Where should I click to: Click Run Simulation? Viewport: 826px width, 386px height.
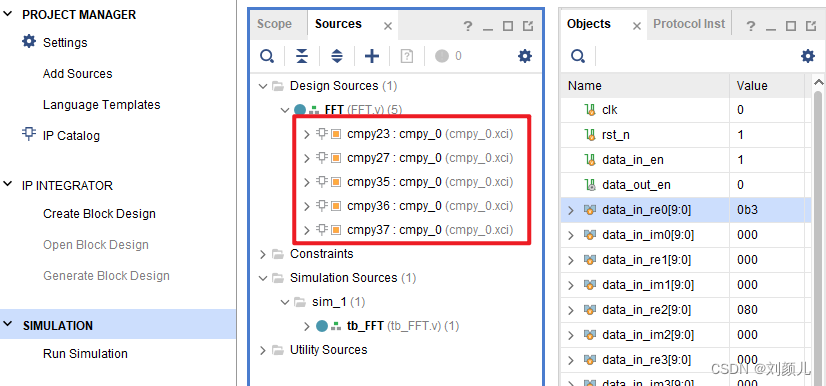click(x=85, y=354)
